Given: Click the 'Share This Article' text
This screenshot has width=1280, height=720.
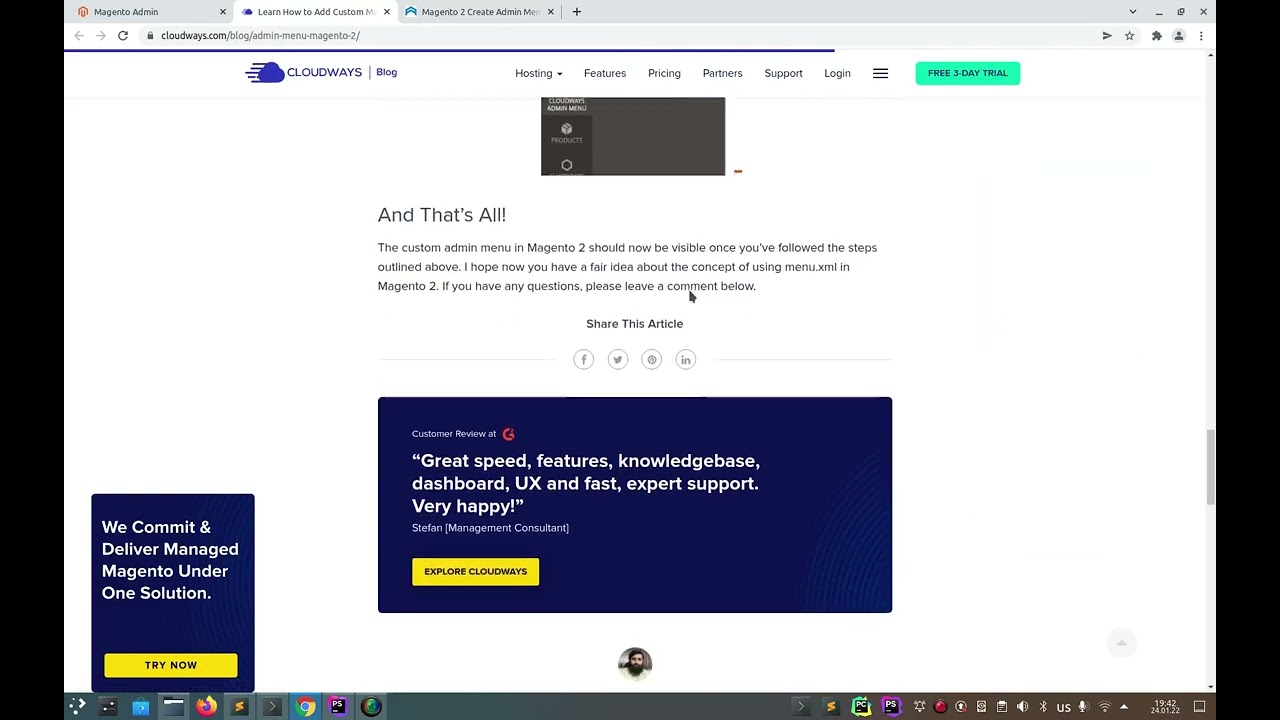Looking at the screenshot, I should [x=635, y=324].
